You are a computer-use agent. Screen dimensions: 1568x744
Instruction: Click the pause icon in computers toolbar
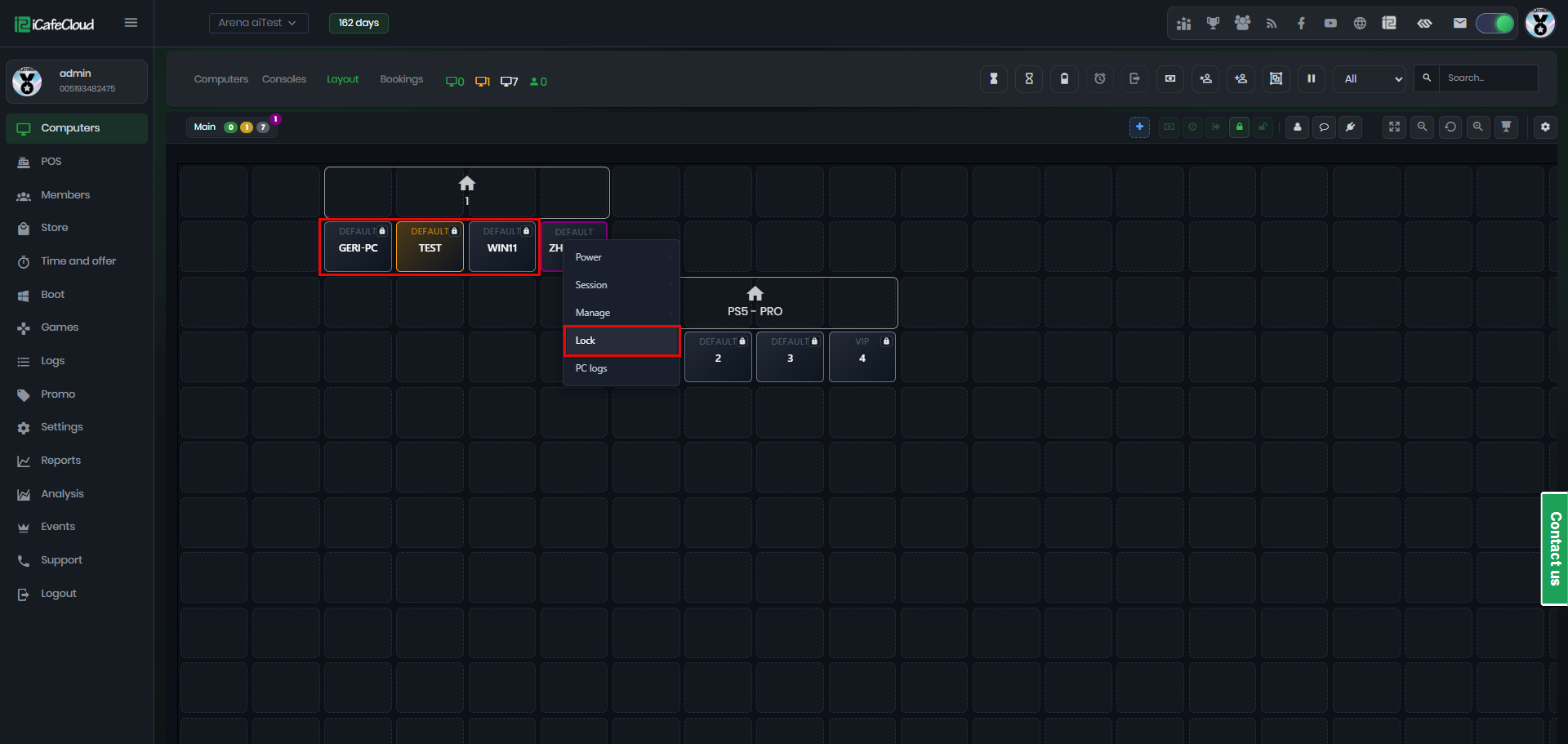[1311, 78]
